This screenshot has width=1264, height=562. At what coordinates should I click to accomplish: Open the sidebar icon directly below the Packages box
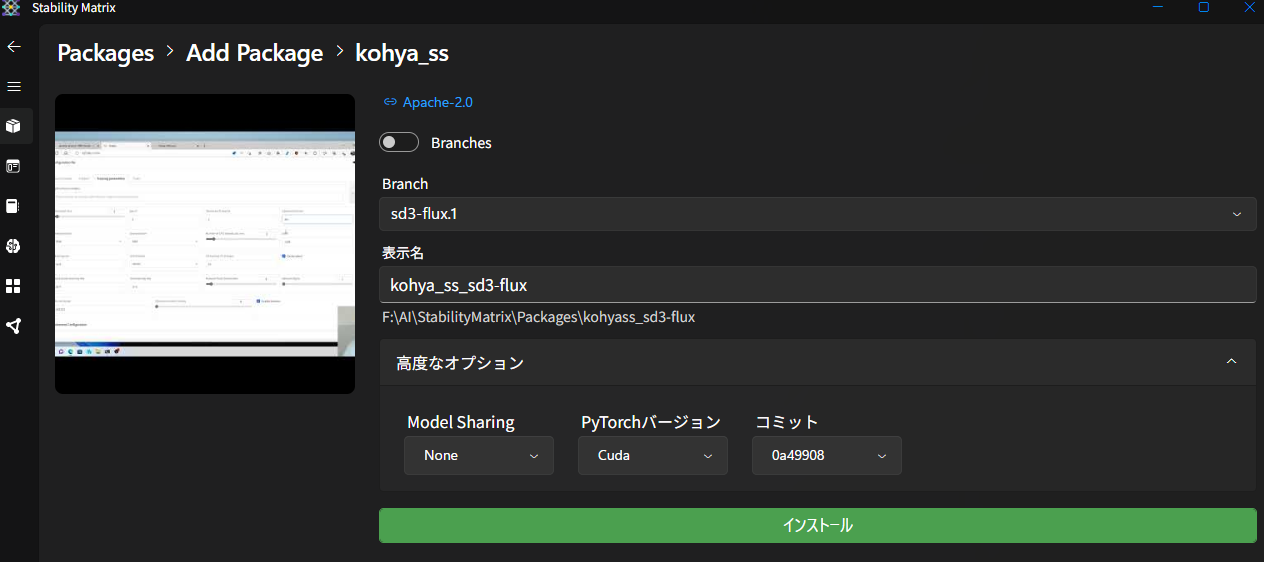click(14, 166)
